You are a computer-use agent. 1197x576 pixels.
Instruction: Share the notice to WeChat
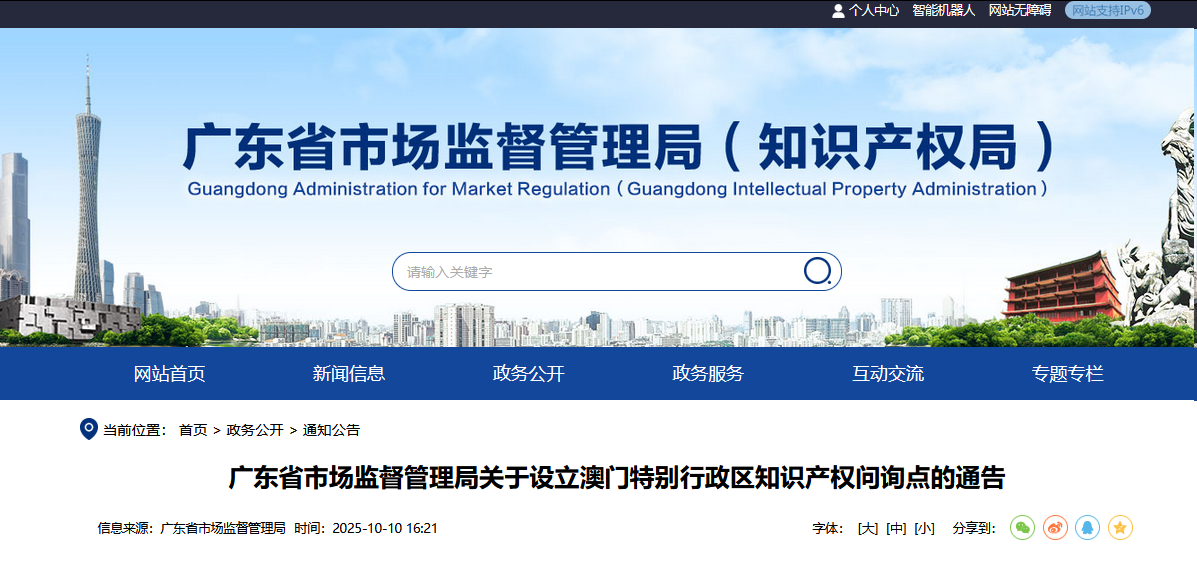coord(1022,528)
